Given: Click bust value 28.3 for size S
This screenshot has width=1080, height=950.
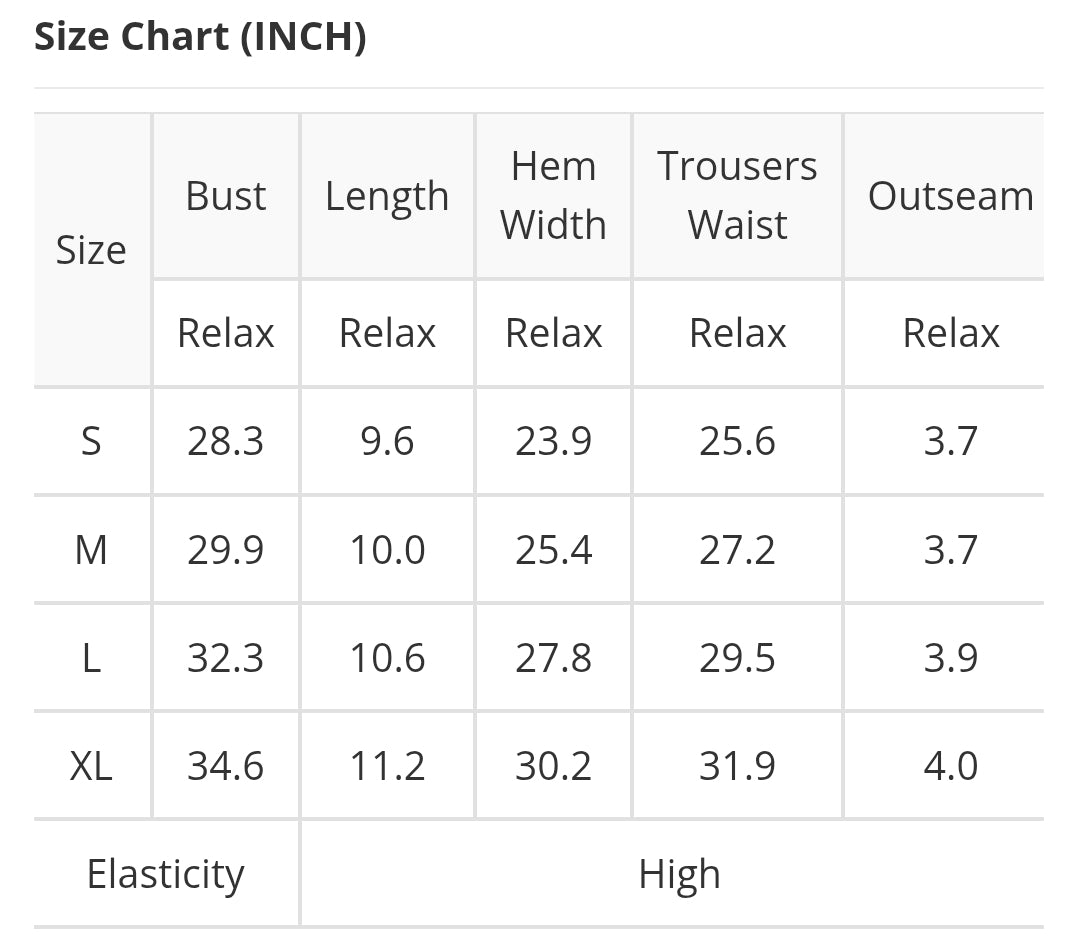Looking at the screenshot, I should pyautogui.click(x=226, y=441).
